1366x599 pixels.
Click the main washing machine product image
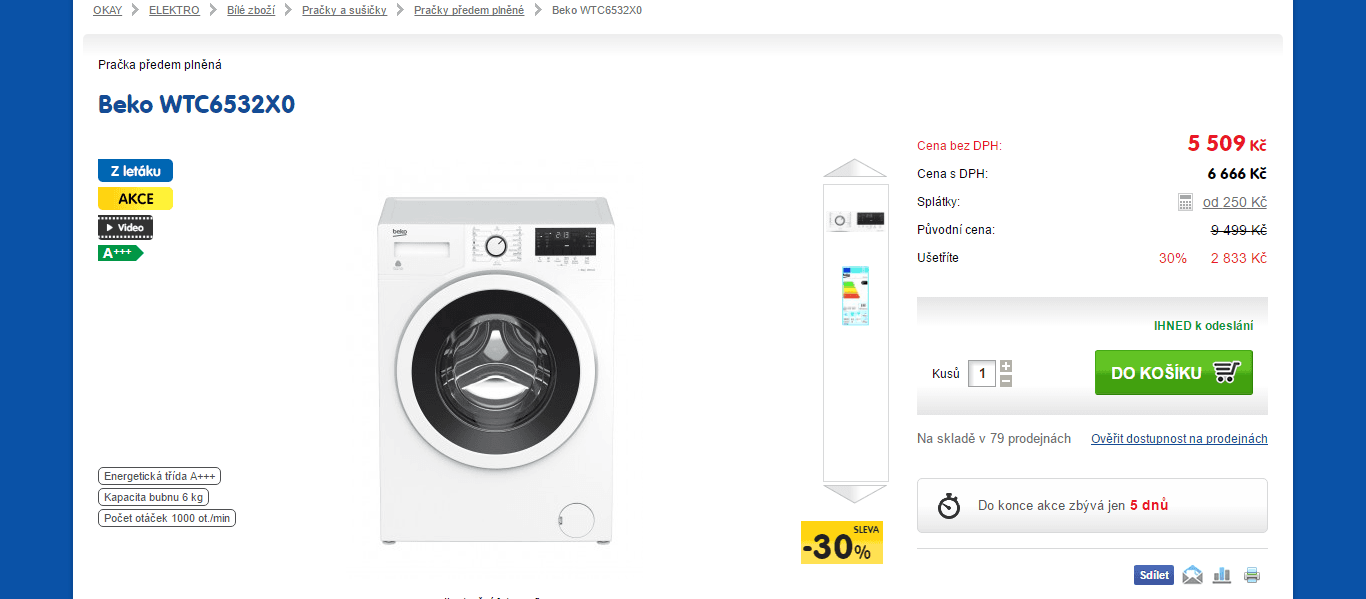coord(496,370)
